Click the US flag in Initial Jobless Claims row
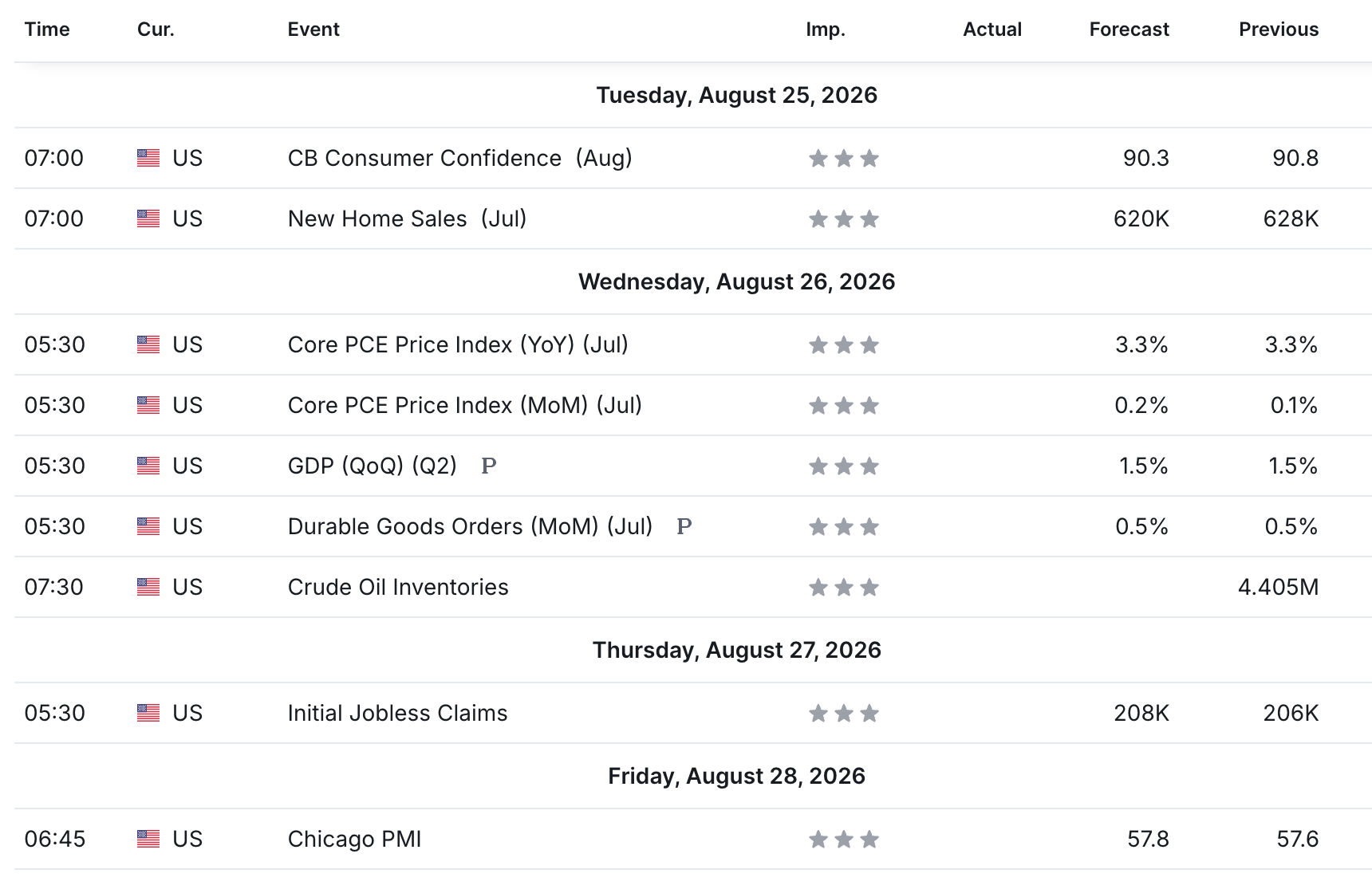 click(148, 713)
